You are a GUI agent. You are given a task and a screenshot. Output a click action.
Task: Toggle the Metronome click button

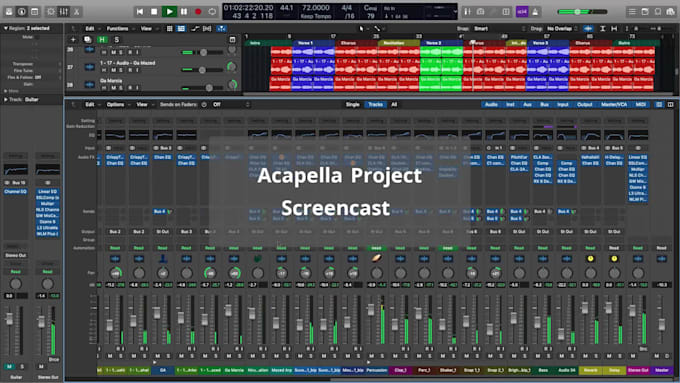(x=535, y=12)
